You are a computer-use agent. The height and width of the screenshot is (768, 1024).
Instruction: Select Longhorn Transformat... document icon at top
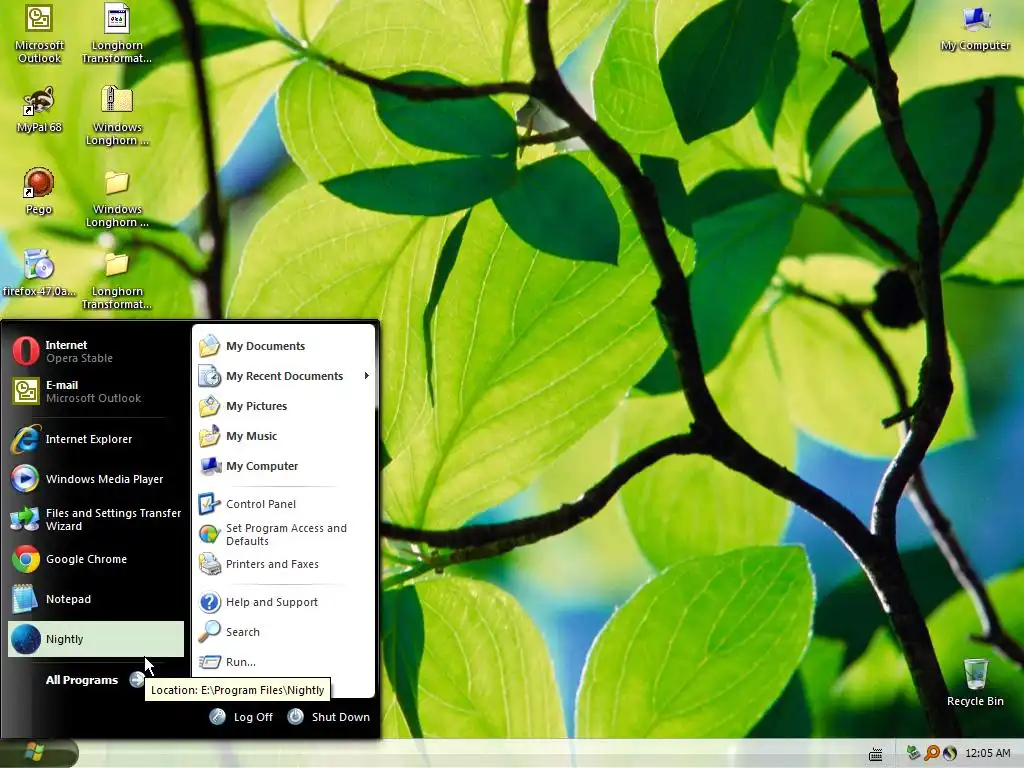pyautogui.click(x=117, y=34)
